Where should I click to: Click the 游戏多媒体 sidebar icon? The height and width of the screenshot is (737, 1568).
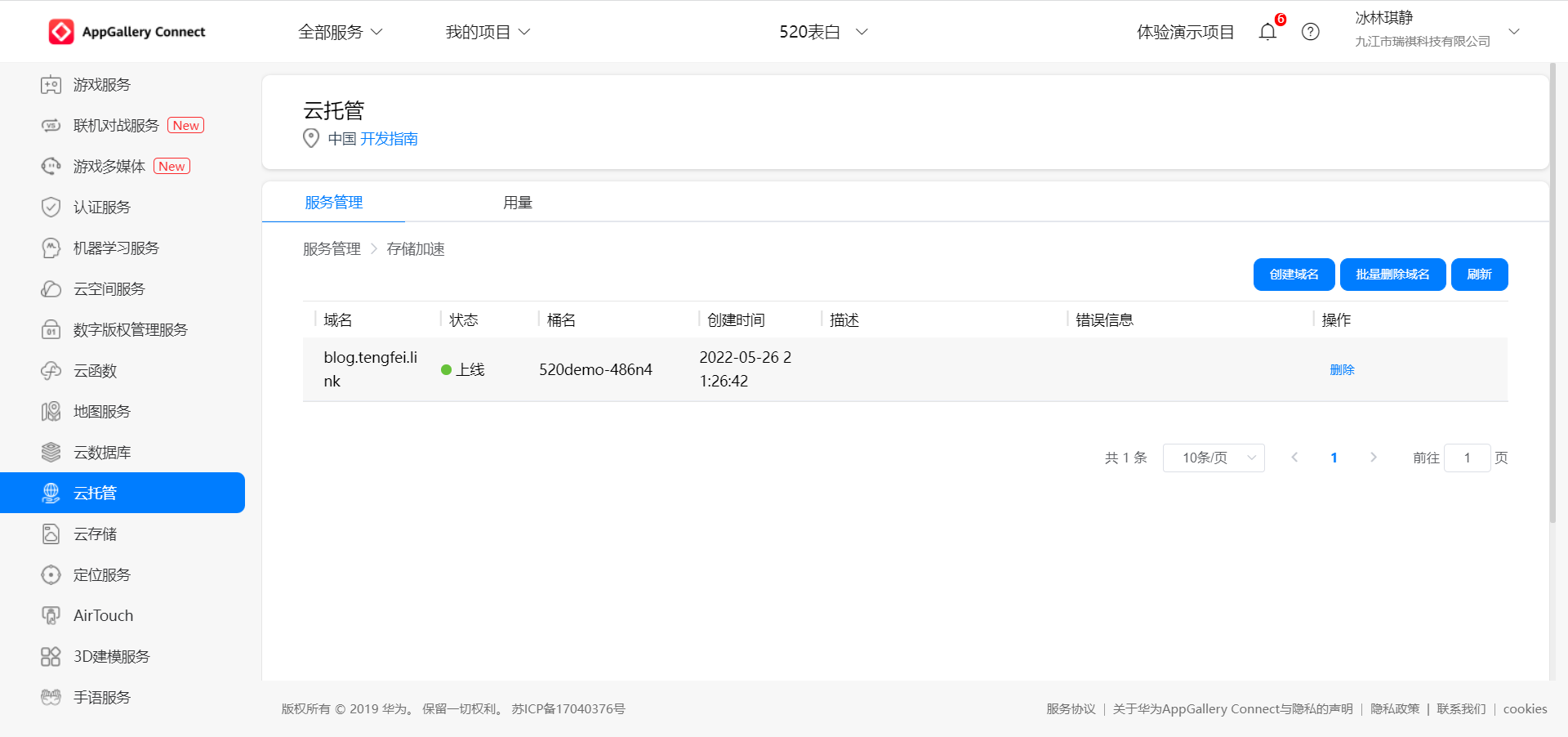(51, 167)
